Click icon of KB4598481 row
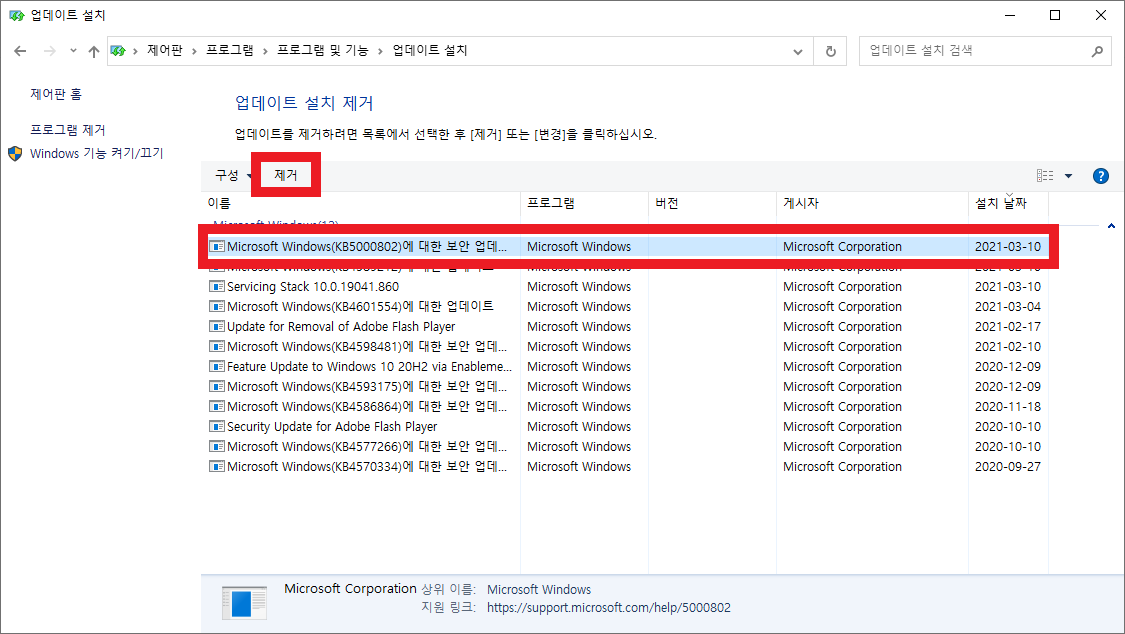Screen dimensions: 1125x634 coord(217,347)
